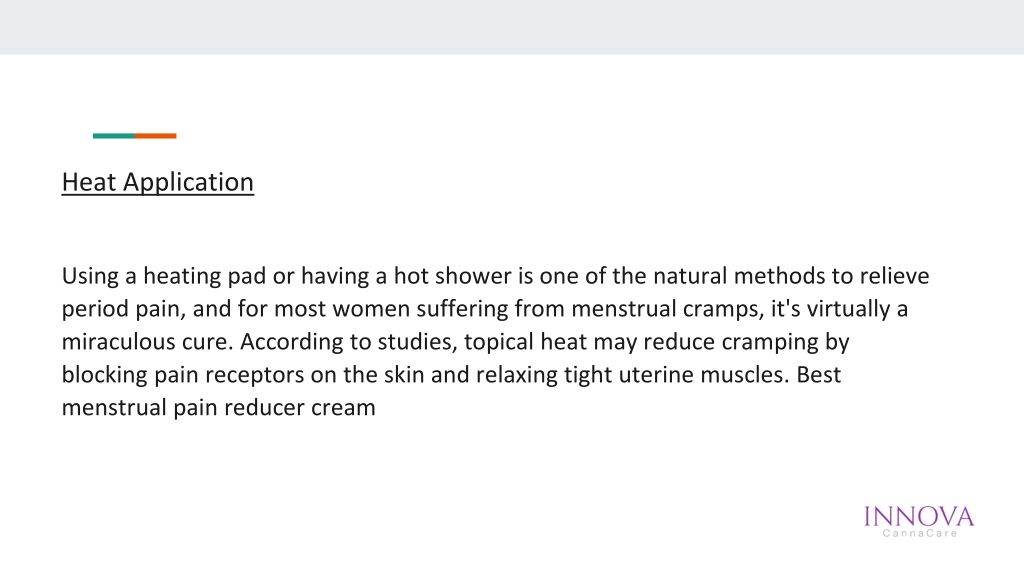Click the gray banner at the top

coord(512,27)
